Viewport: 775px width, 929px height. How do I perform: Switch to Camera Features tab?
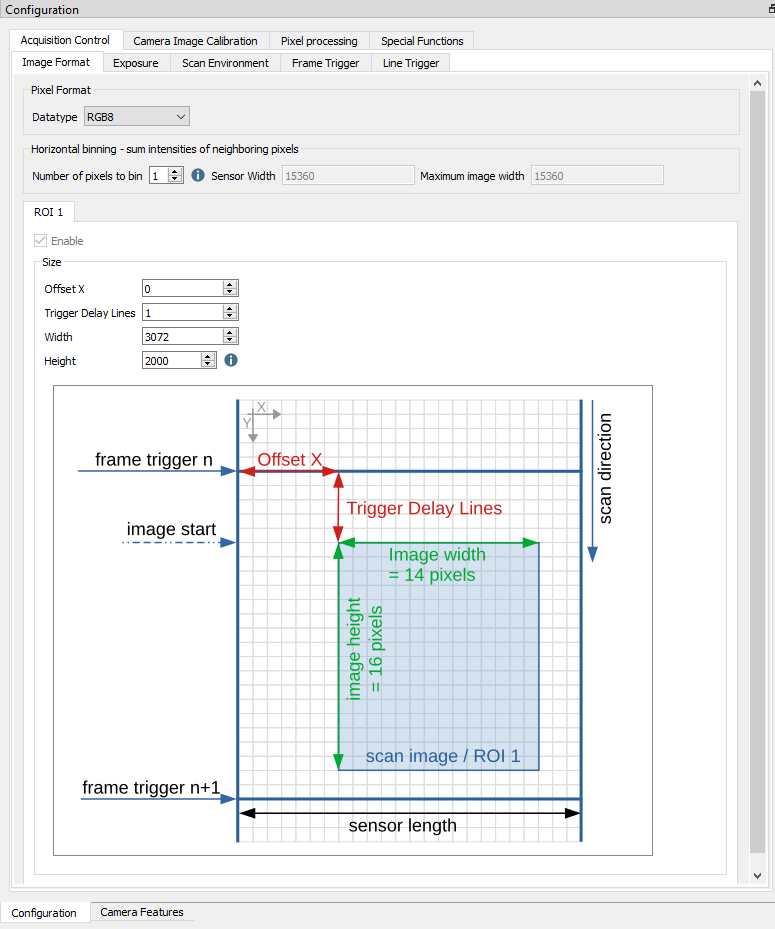(x=142, y=912)
